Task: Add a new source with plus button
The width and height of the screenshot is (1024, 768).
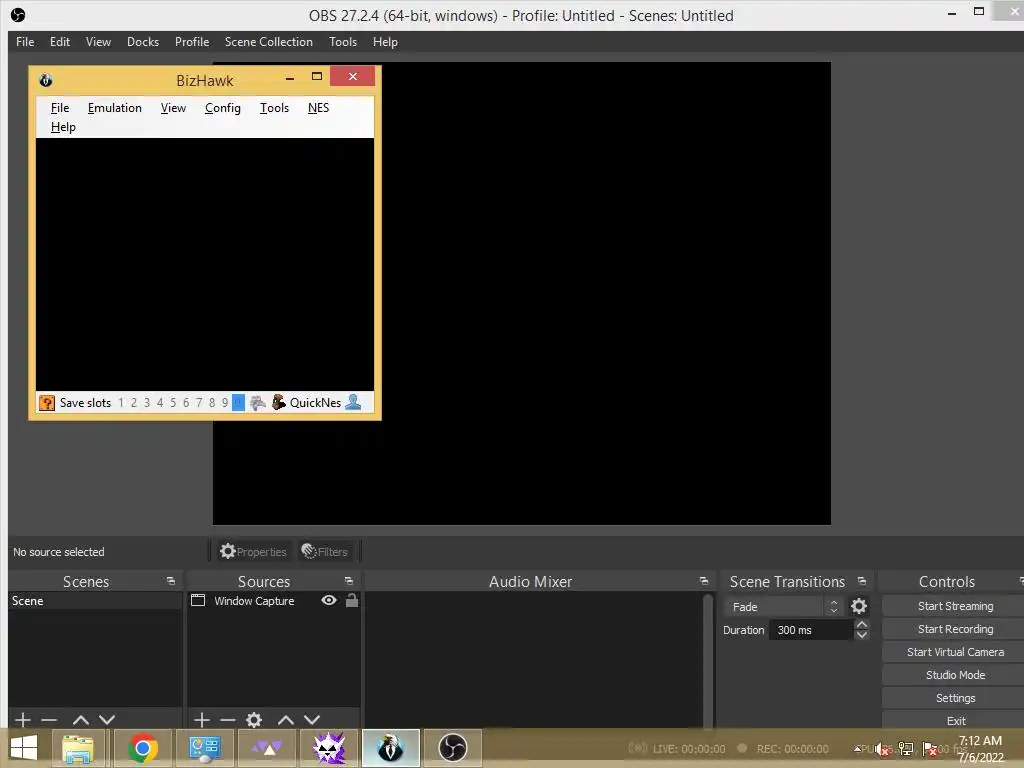Action: tap(202, 720)
